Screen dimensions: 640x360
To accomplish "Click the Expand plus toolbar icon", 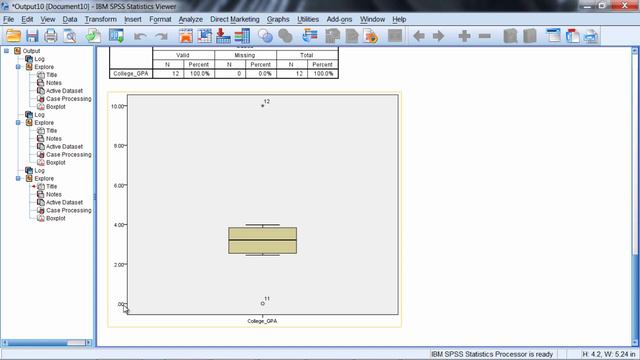I will tap(464, 36).
